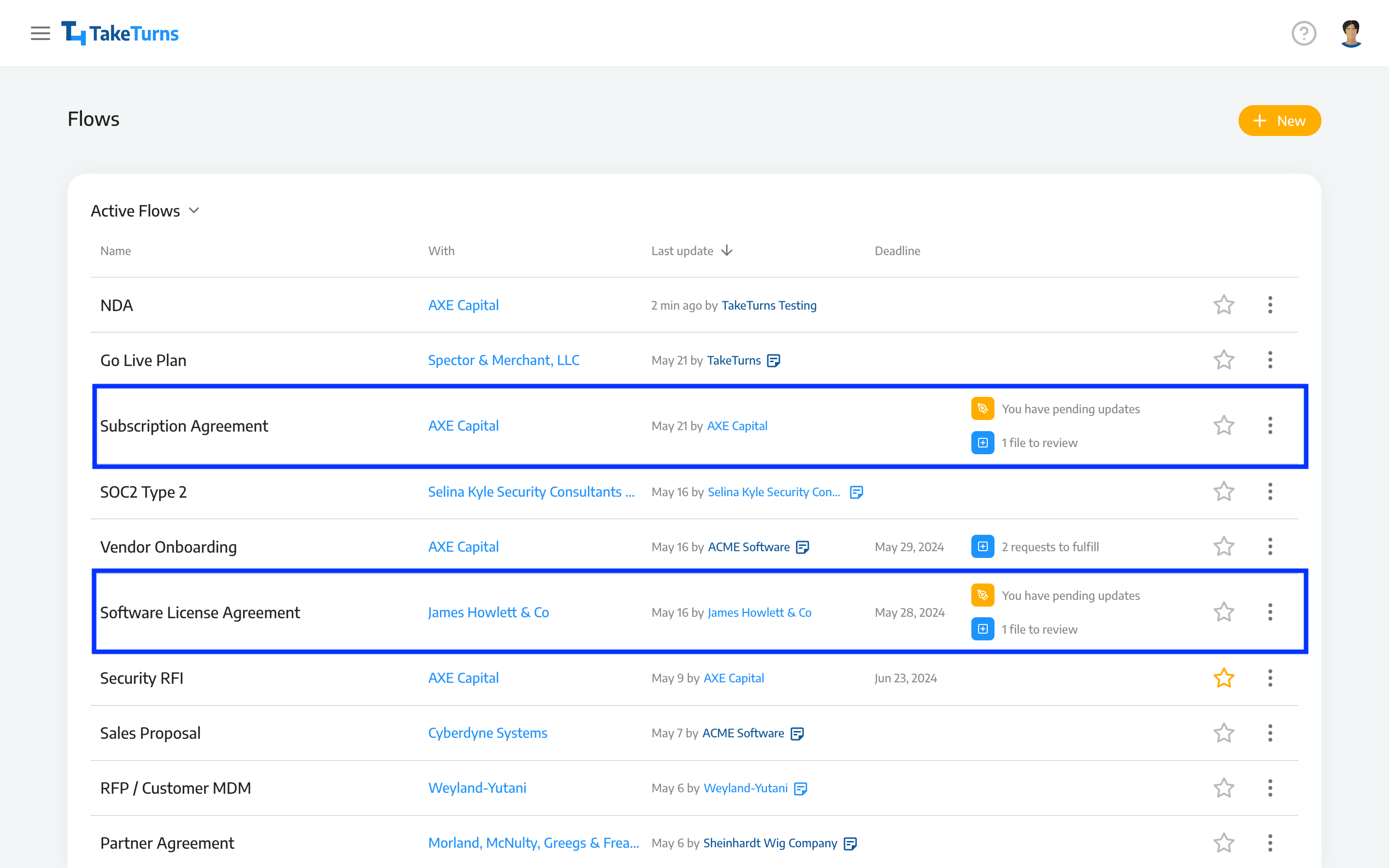Click the note icon in SOC2 Type 2 row
Screen dimensions: 1389x868
[x=857, y=492]
